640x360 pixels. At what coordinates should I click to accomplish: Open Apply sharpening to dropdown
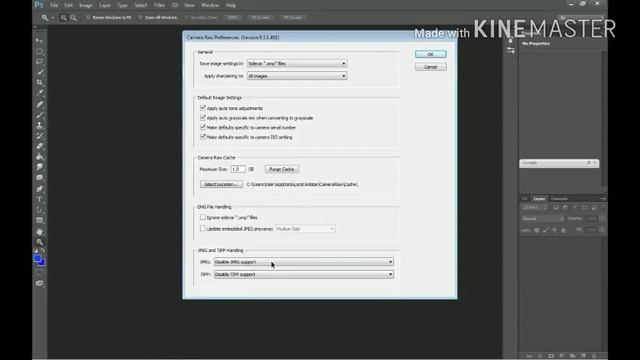point(297,76)
